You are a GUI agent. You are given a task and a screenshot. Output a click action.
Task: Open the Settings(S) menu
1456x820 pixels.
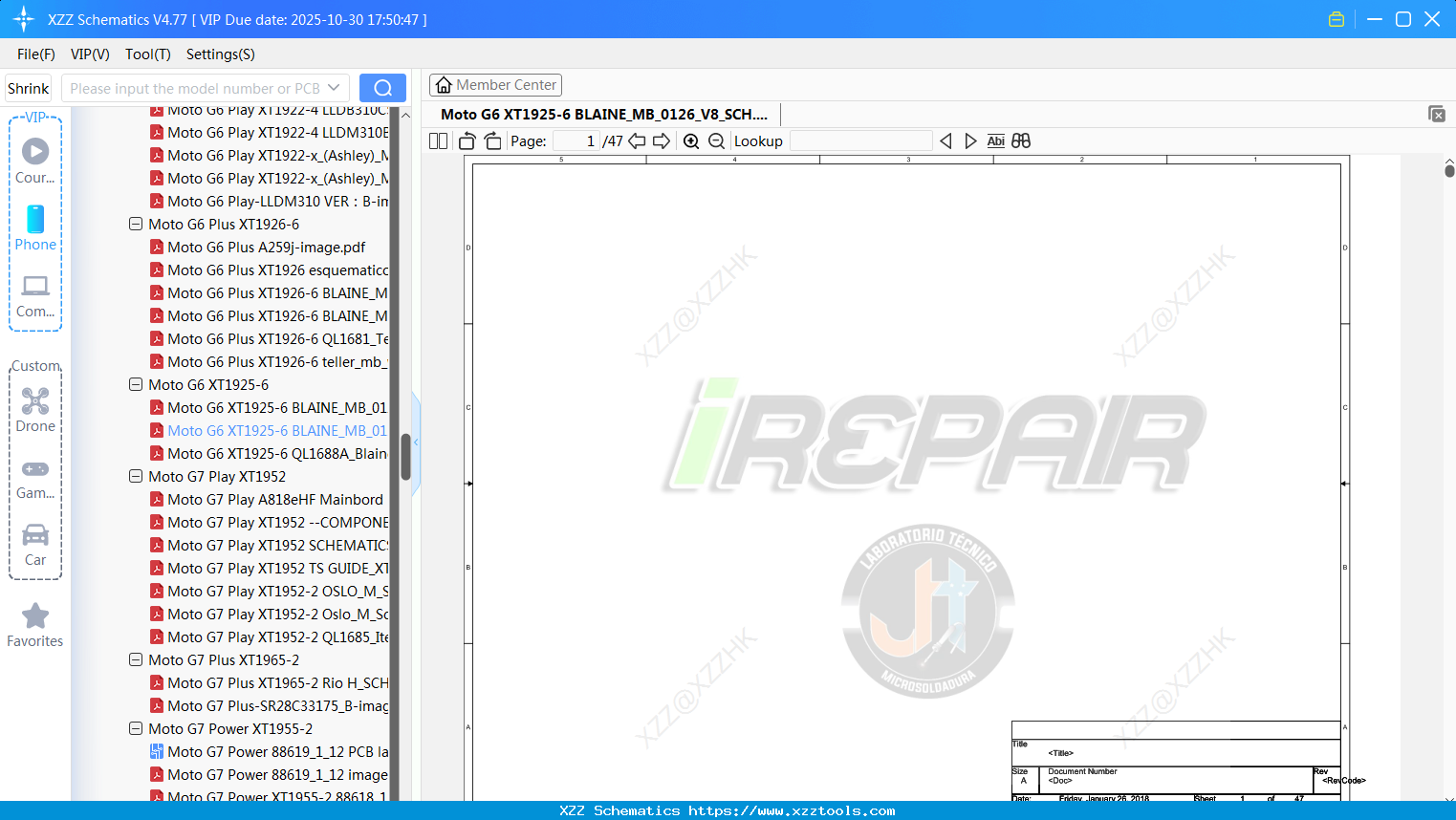[x=221, y=54]
